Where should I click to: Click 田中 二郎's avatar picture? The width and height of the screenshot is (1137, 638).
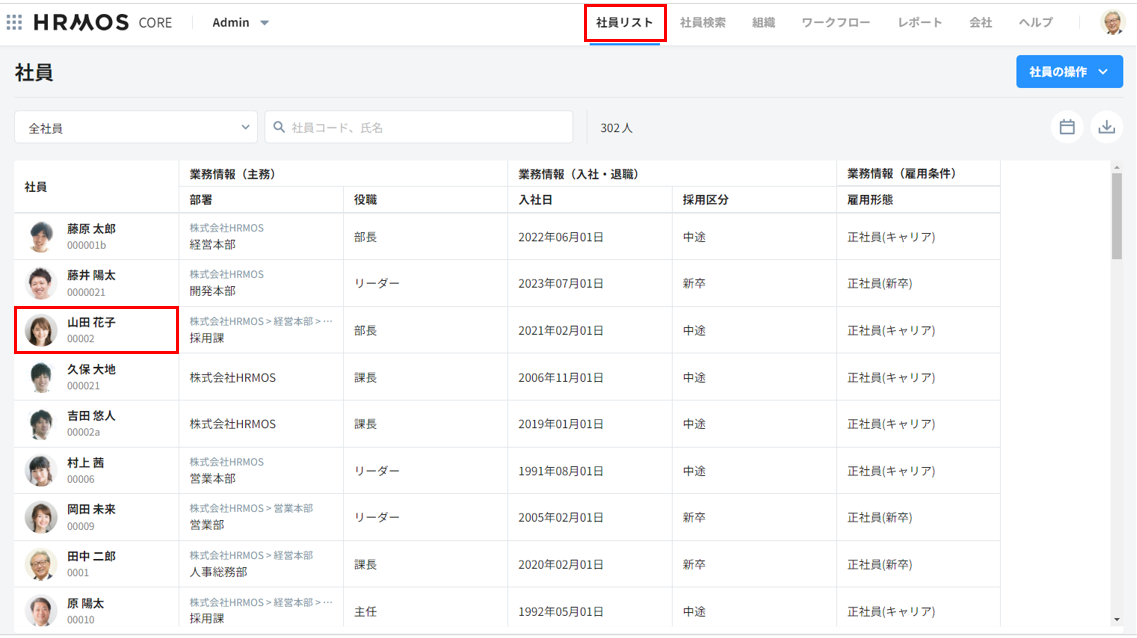click(41, 564)
